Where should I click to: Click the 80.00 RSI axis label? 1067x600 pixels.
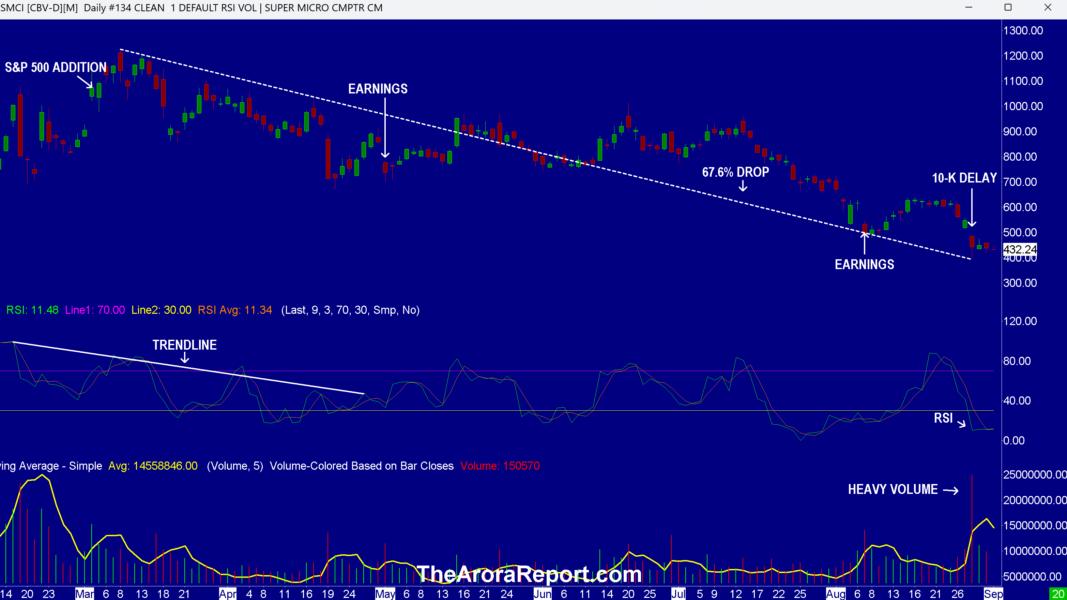[1016, 361]
